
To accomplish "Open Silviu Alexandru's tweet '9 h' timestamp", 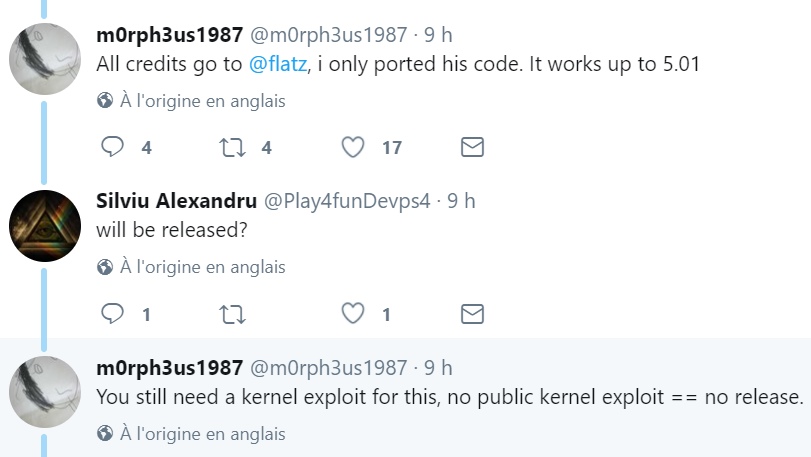I will pyautogui.click(x=461, y=201).
